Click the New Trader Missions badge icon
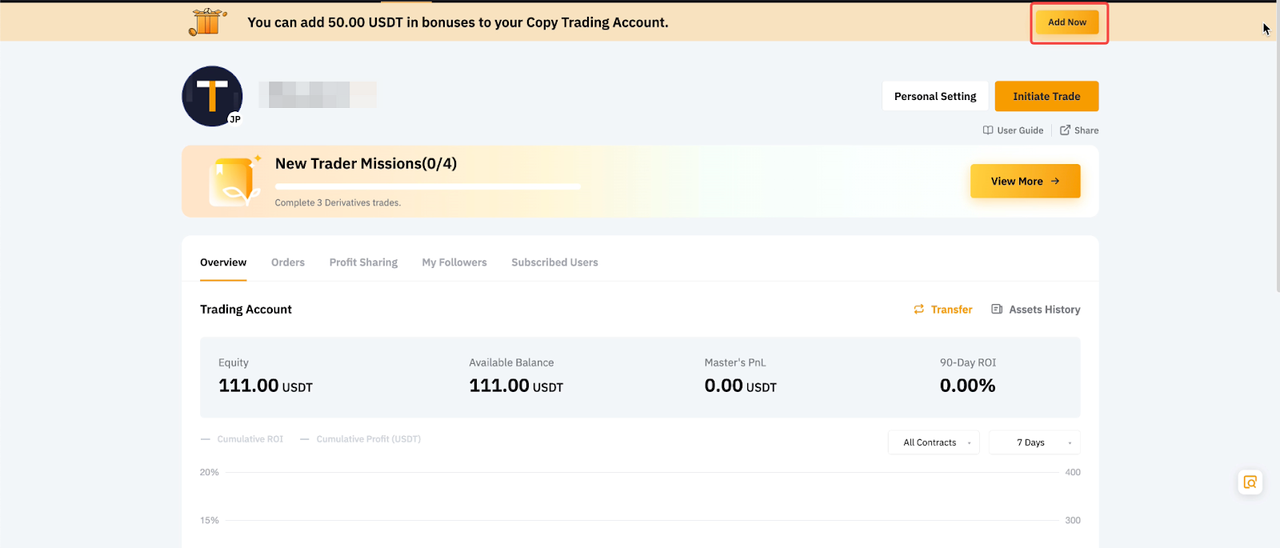This screenshot has width=1280, height=548. 234,181
